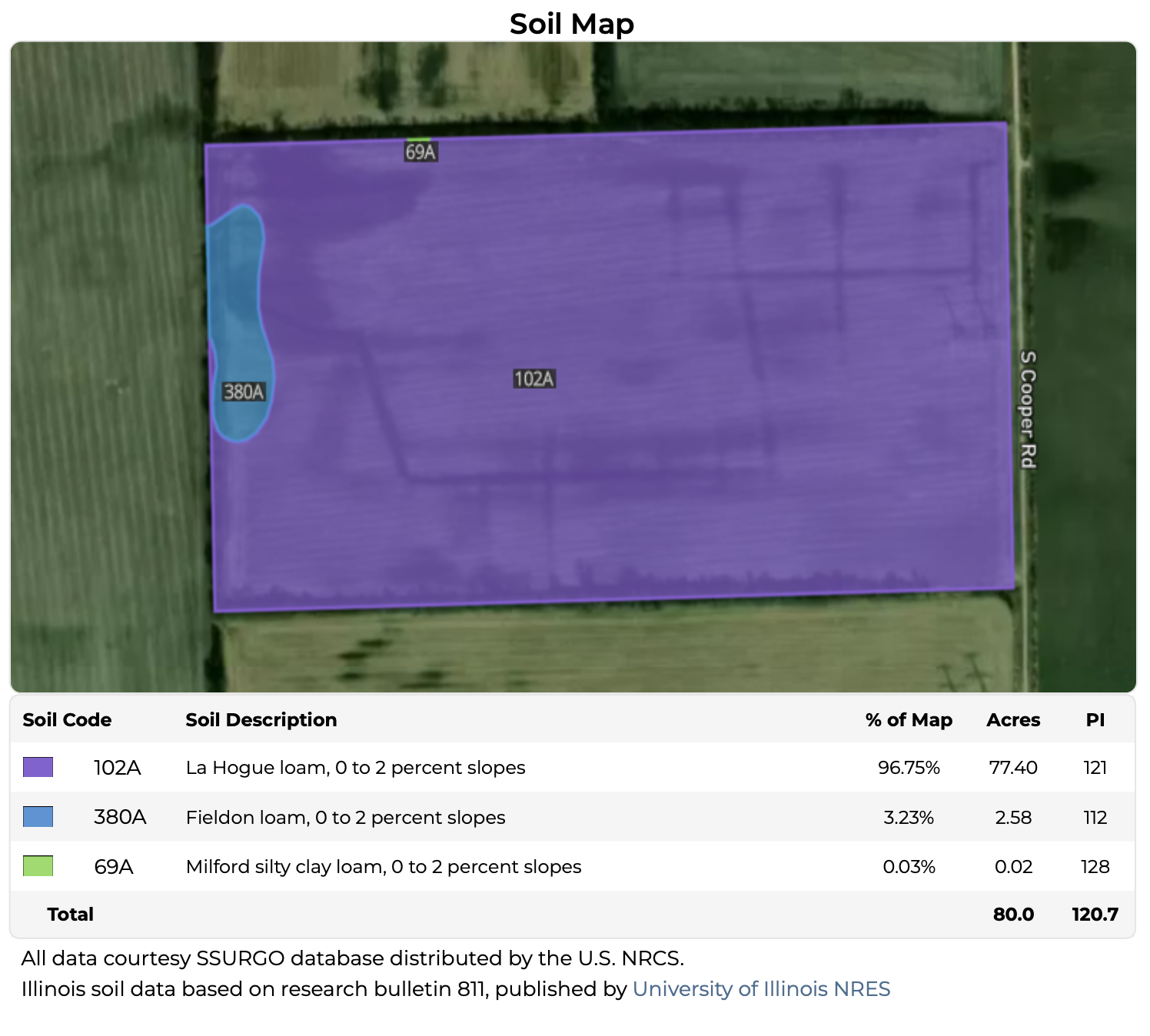The width and height of the screenshot is (1150, 1036).
Task: Click the total PI value 120.7
Action: pyautogui.click(x=1095, y=915)
